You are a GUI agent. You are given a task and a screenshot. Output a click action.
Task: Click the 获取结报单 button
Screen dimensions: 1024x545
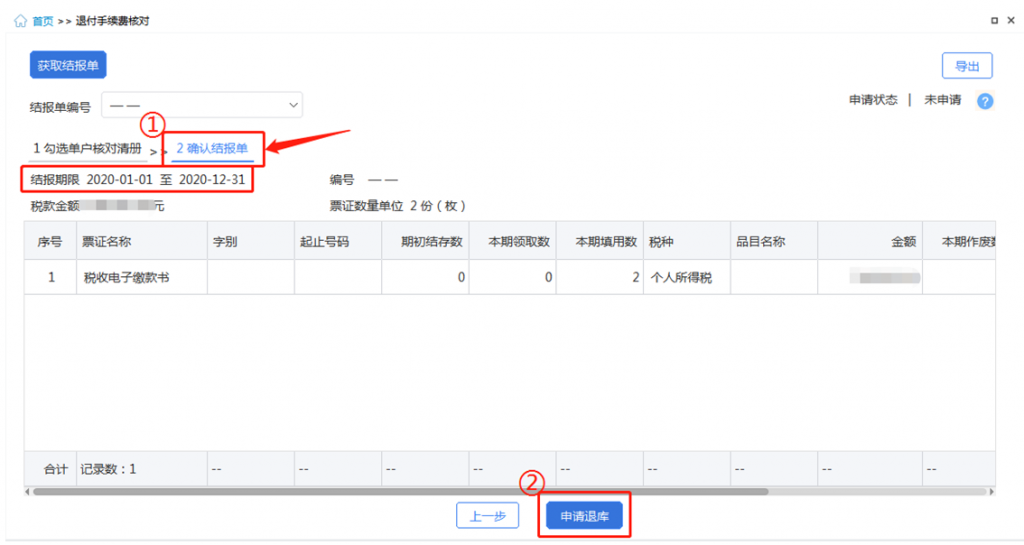tap(68, 65)
